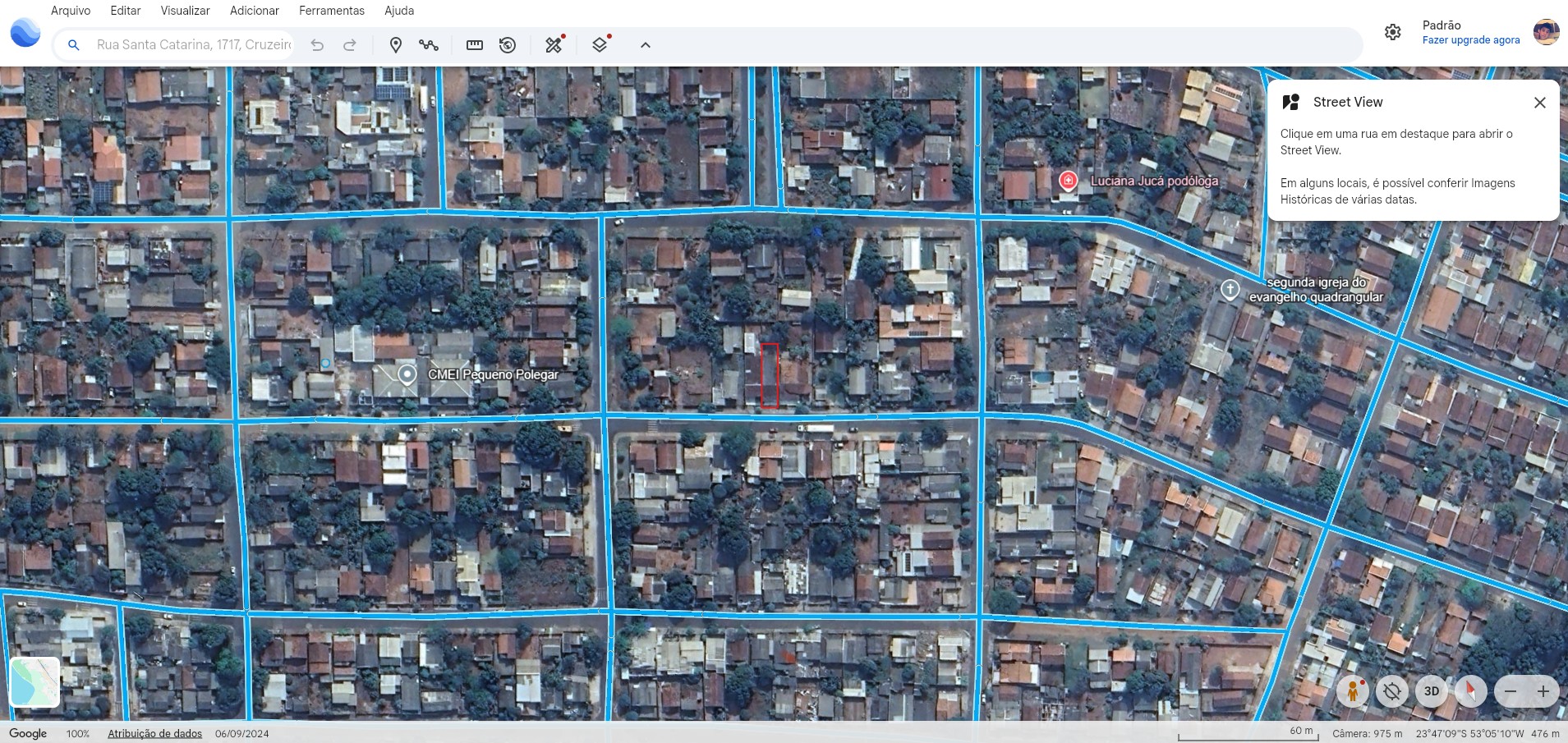This screenshot has width=1568, height=743.
Task: Click the Padrão plan label
Action: click(1442, 25)
